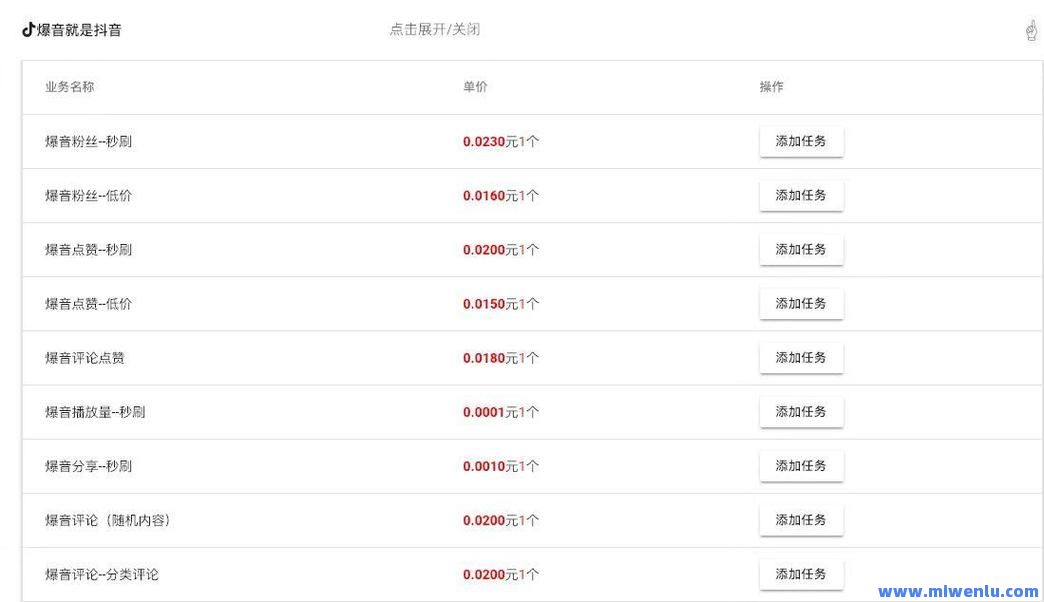Click the pointing finger hand icon

pyautogui.click(x=1030, y=30)
